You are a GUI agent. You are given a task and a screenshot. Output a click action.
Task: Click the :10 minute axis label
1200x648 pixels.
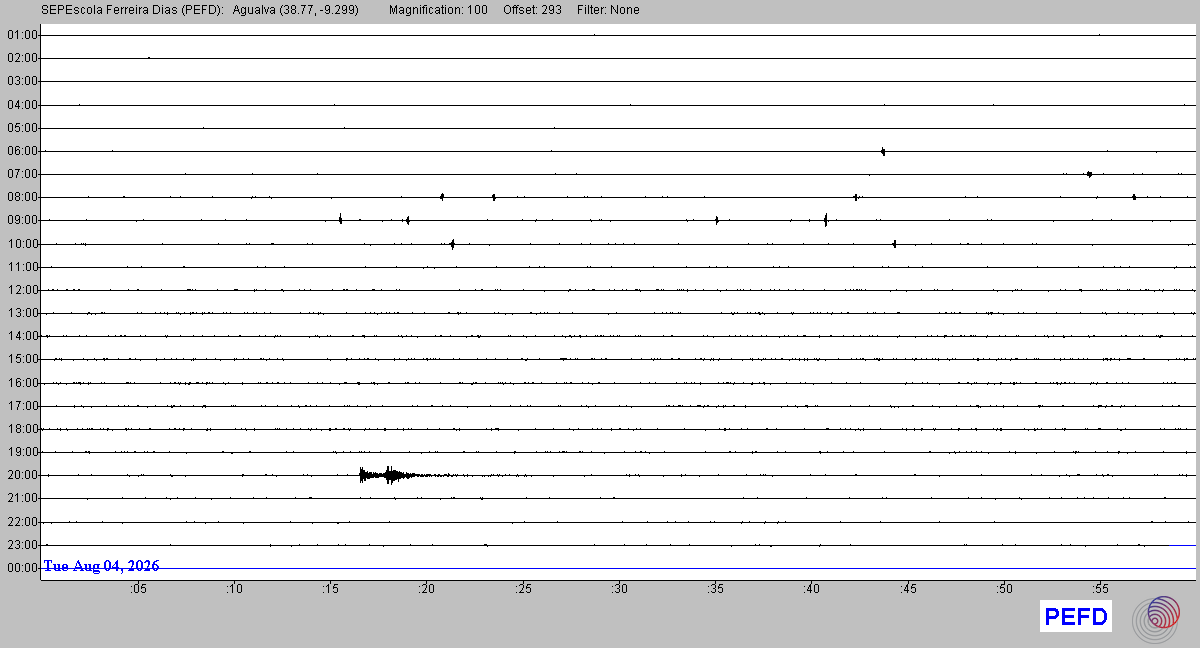[x=234, y=589]
